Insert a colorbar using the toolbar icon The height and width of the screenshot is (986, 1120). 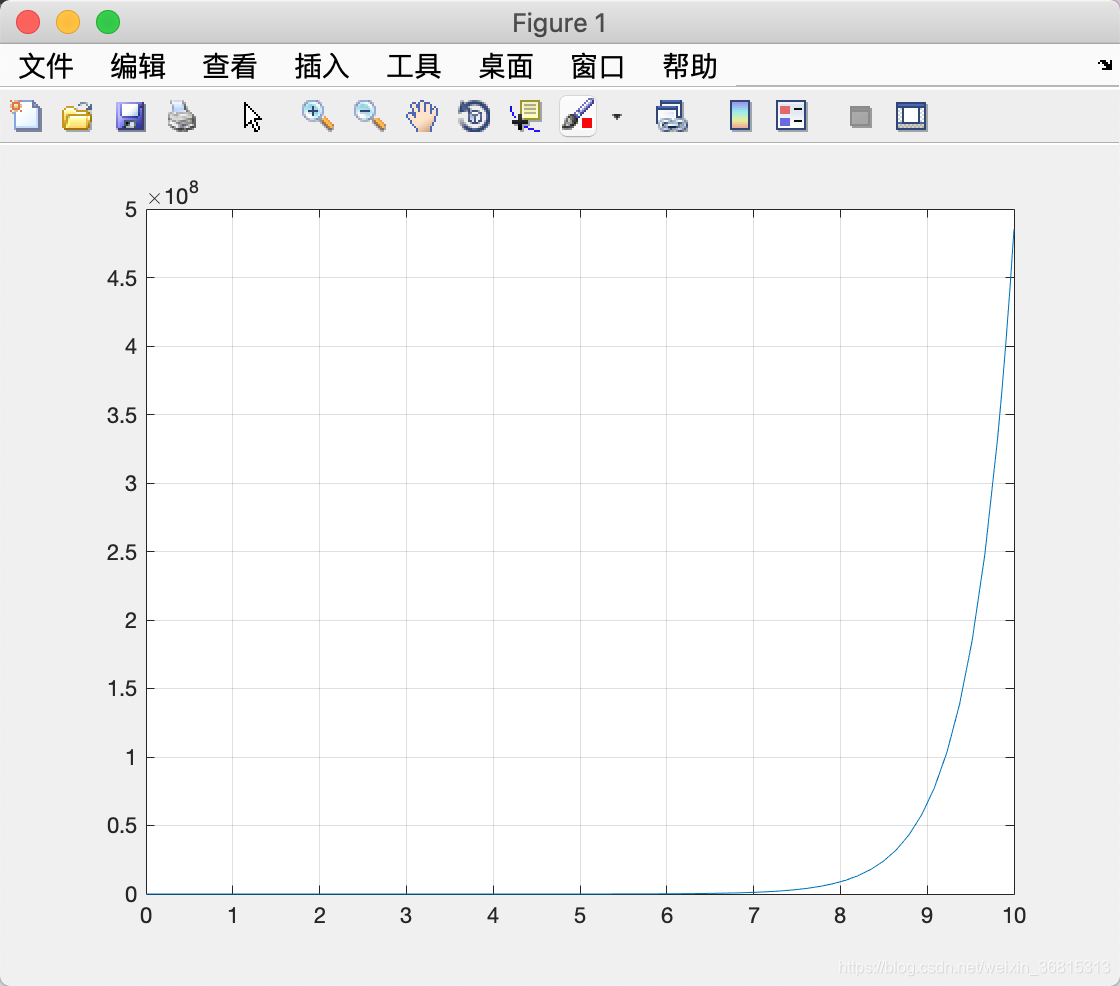click(x=740, y=116)
